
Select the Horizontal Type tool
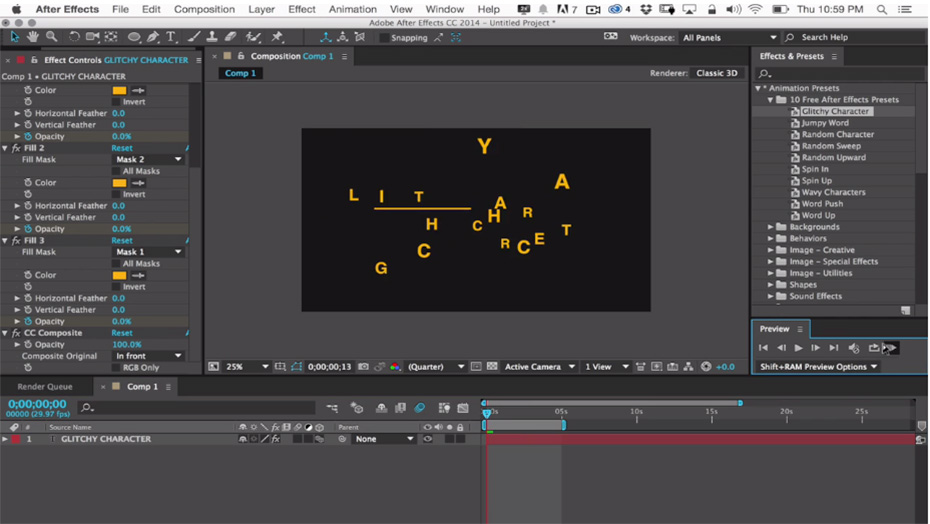[x=171, y=37]
